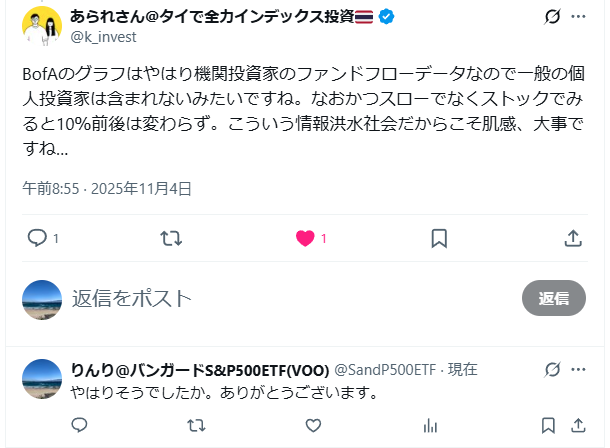Image resolution: width=610 pixels, height=448 pixels.
Task: Unlike the post with pink heart
Action: pos(305,238)
